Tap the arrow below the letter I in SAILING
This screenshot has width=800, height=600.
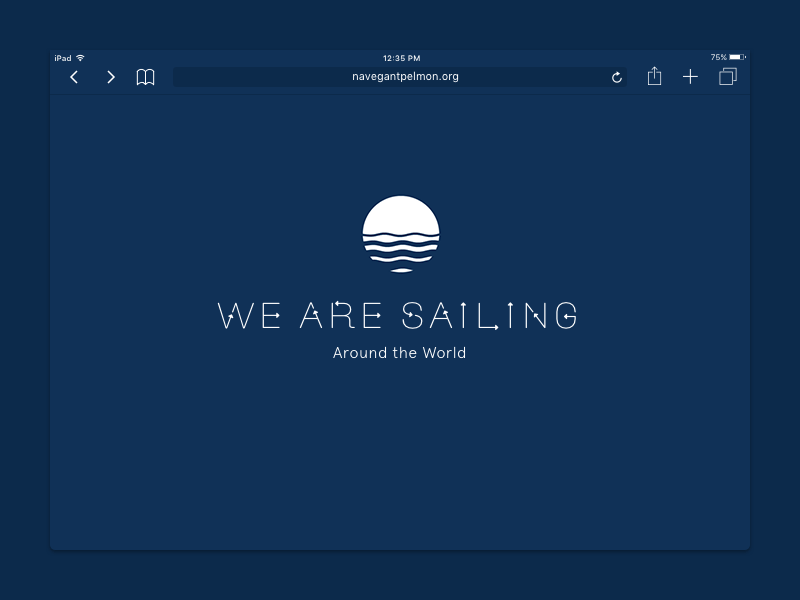495,327
